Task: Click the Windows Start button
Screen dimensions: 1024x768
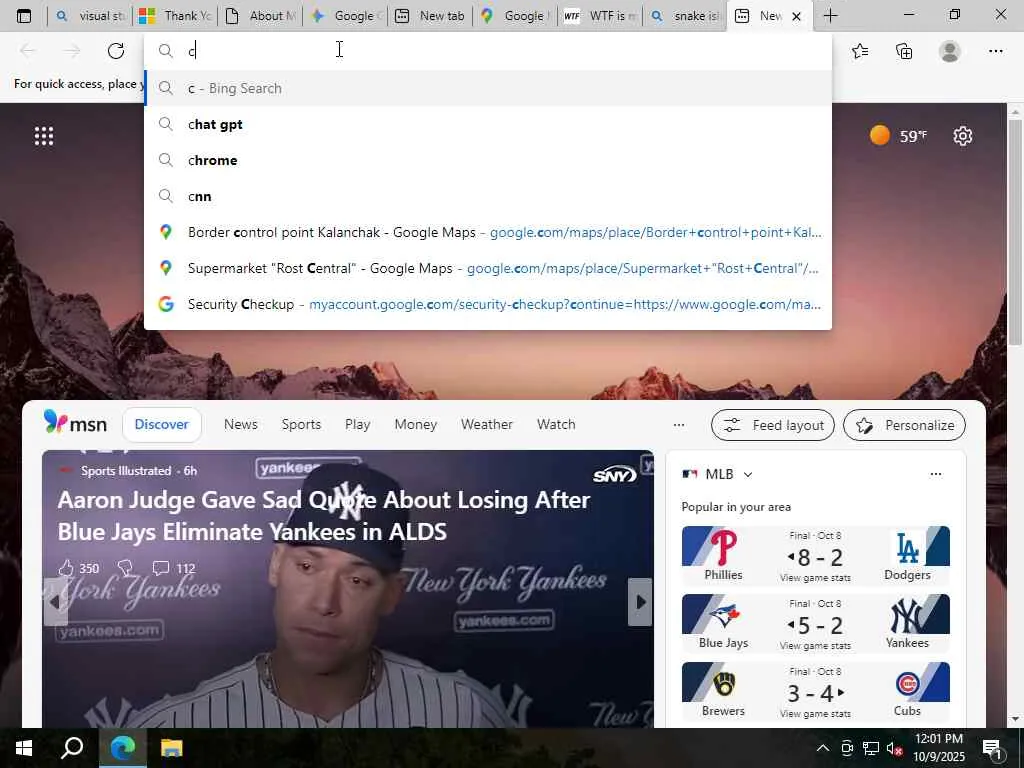Action: point(24,748)
